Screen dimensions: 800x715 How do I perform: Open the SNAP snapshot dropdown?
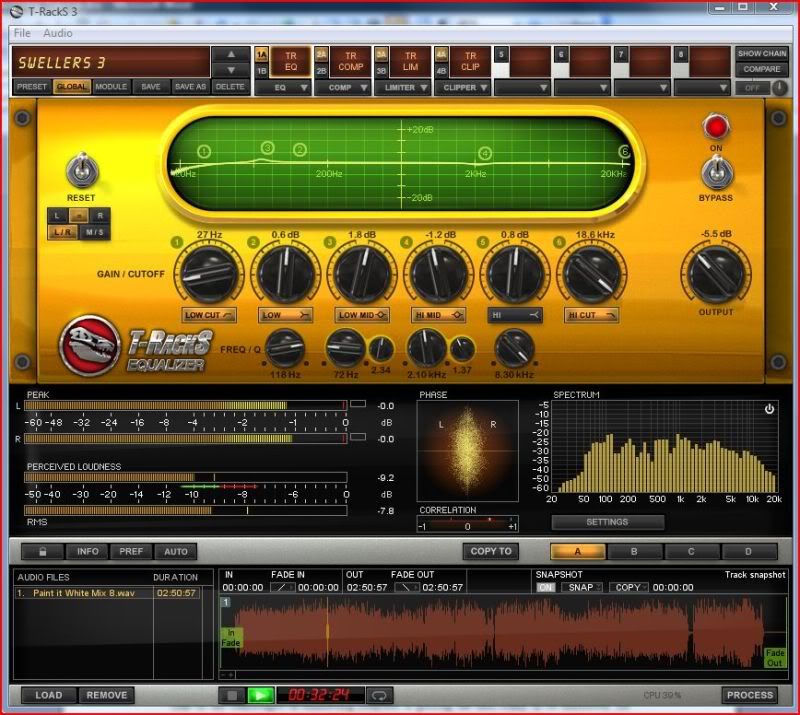(x=582, y=587)
